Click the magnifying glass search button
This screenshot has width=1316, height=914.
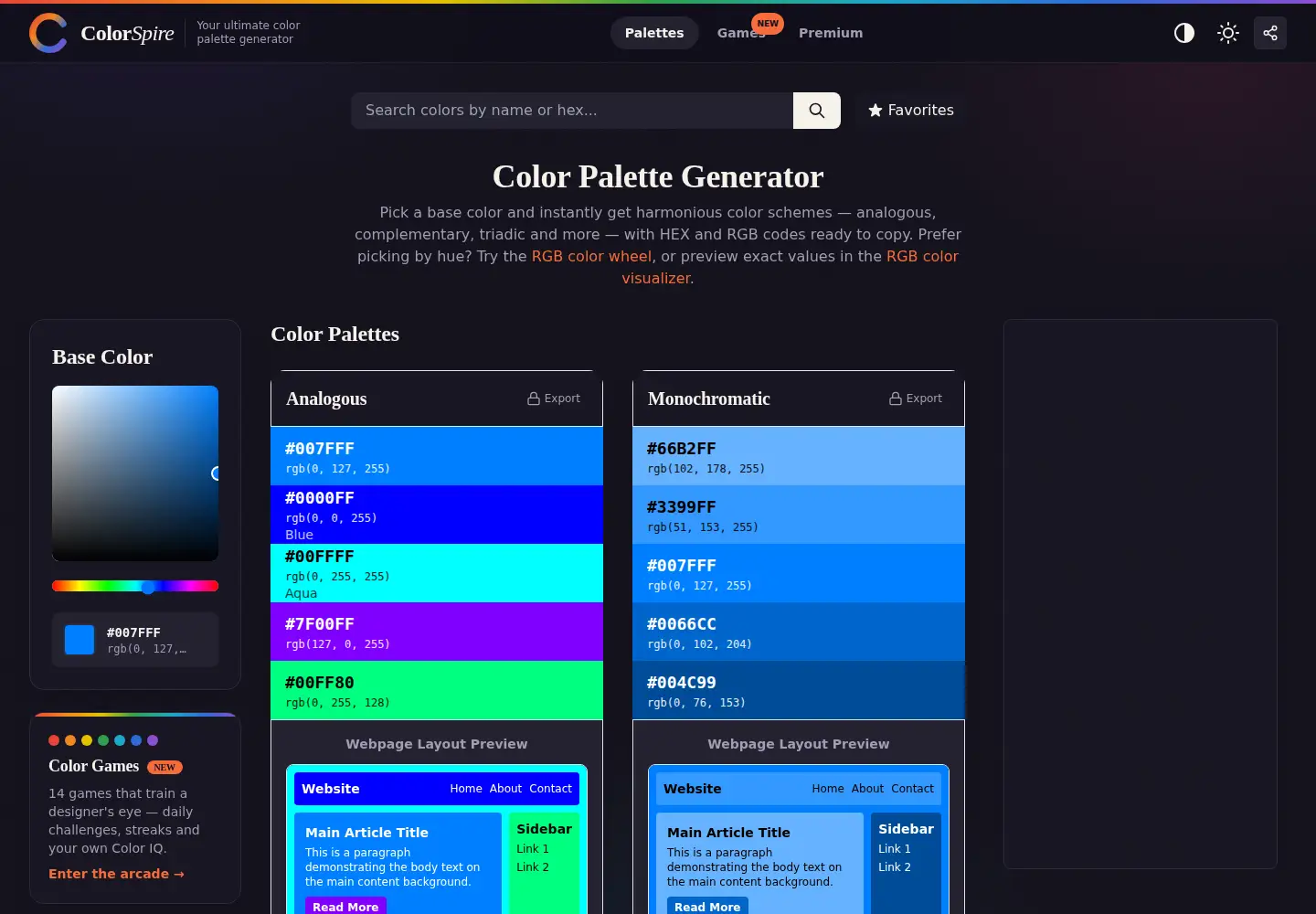pos(817,111)
